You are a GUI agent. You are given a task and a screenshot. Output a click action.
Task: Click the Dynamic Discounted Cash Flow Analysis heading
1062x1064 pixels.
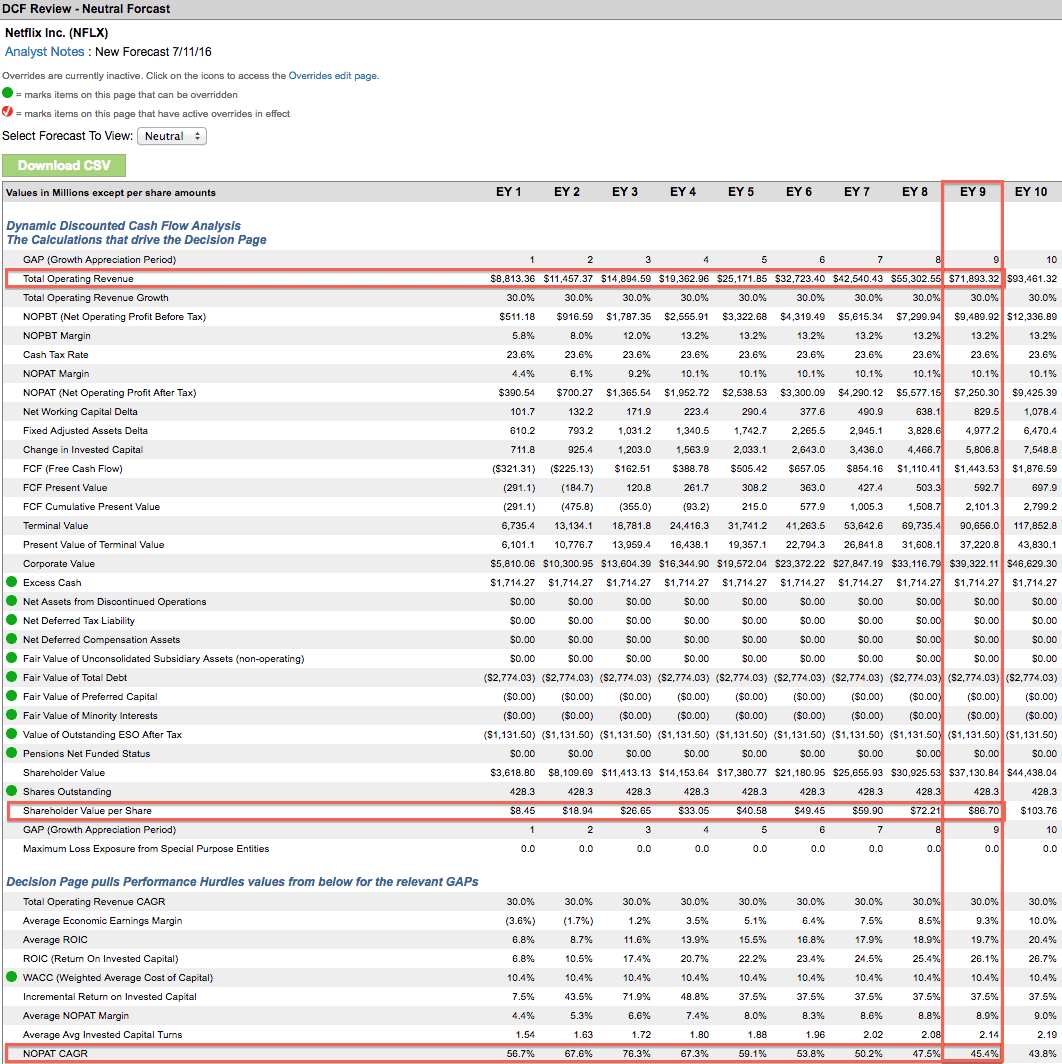point(124,225)
